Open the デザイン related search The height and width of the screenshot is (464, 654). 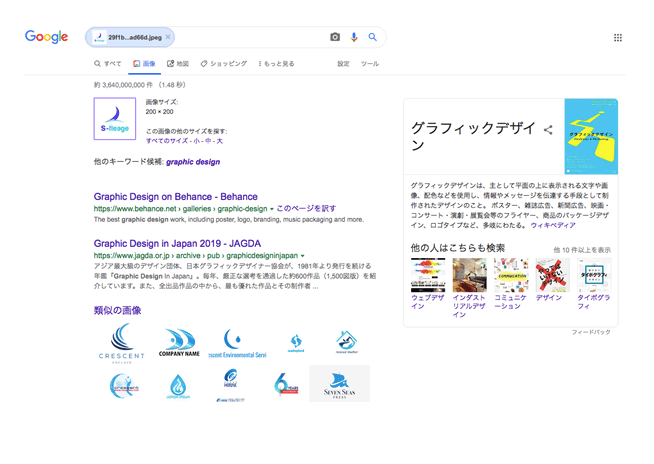point(548,298)
